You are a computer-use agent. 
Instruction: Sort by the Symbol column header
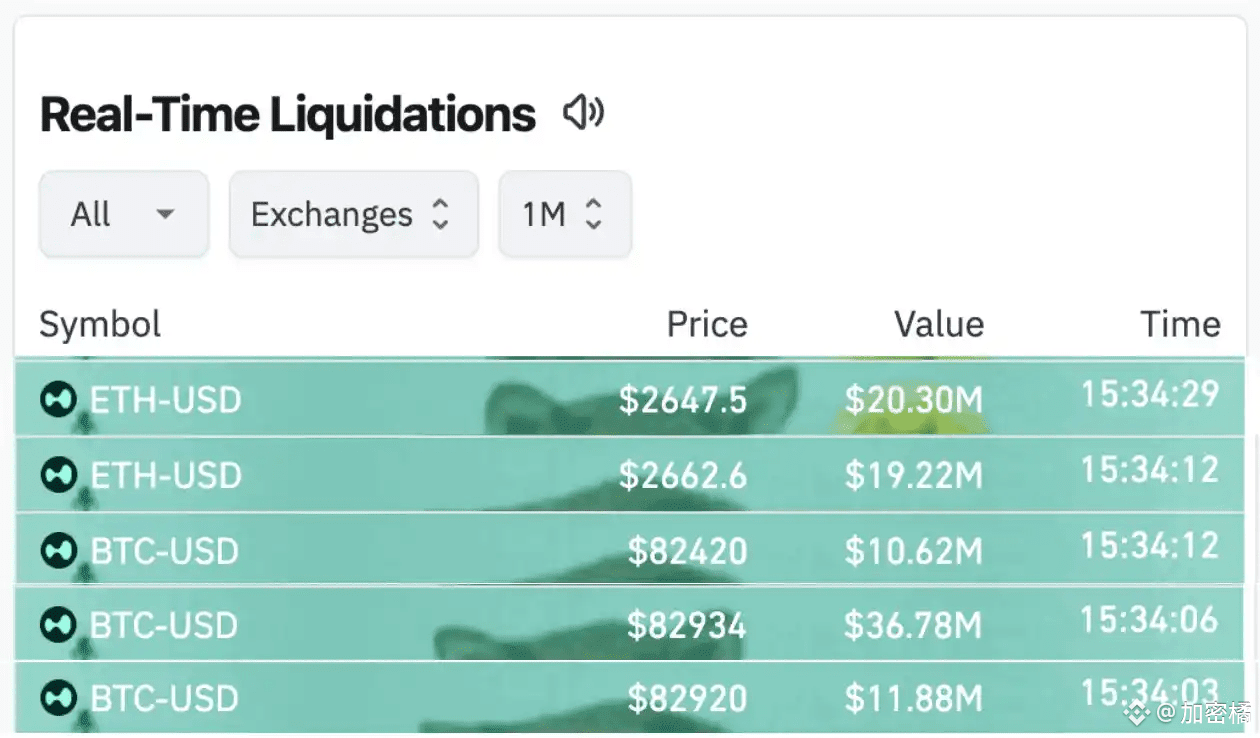click(x=100, y=324)
